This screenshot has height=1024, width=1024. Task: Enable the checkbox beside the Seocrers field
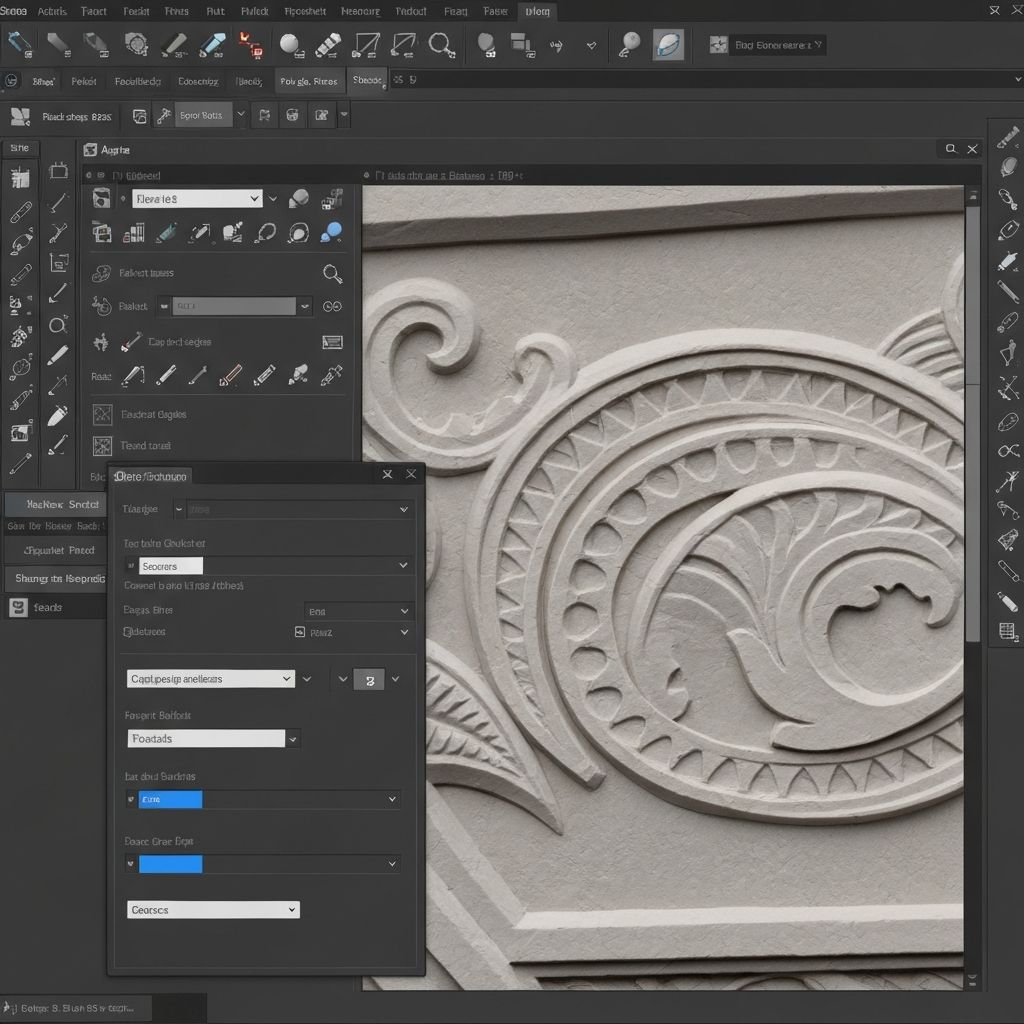click(x=130, y=565)
